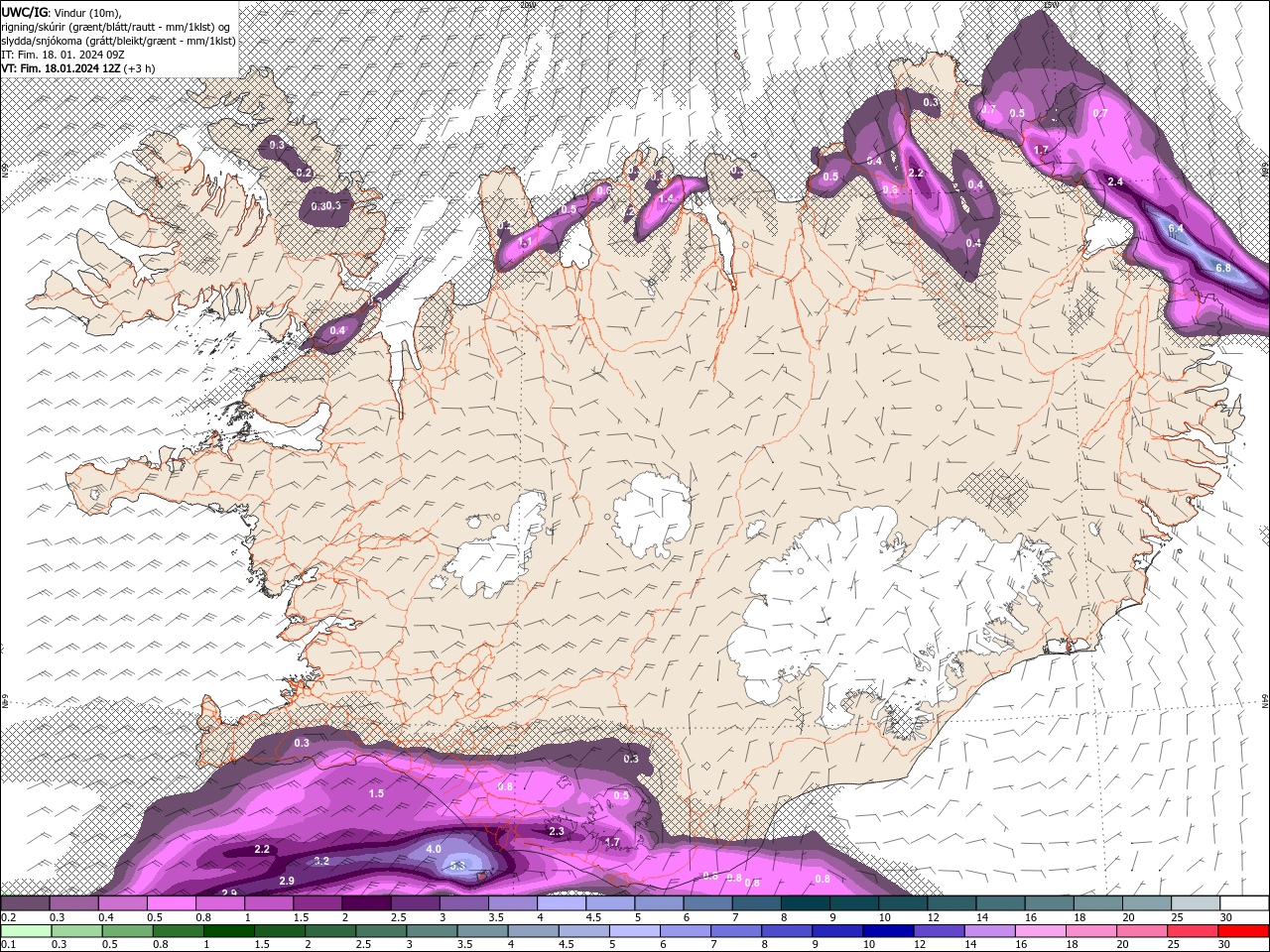
Task: Select the 'rigning/skúrir (grænt/blátt/rautt' legend description line
Action: (116, 27)
